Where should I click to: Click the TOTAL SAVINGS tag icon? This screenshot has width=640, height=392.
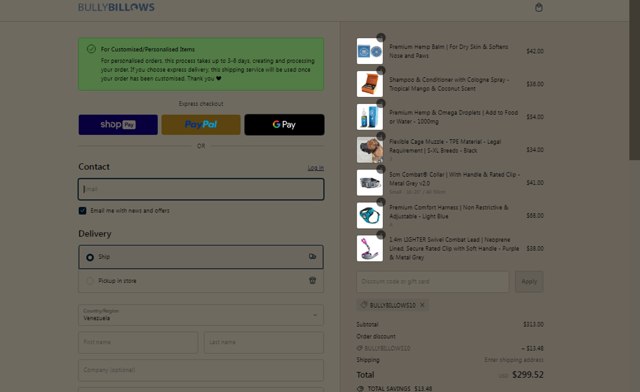(x=360, y=388)
